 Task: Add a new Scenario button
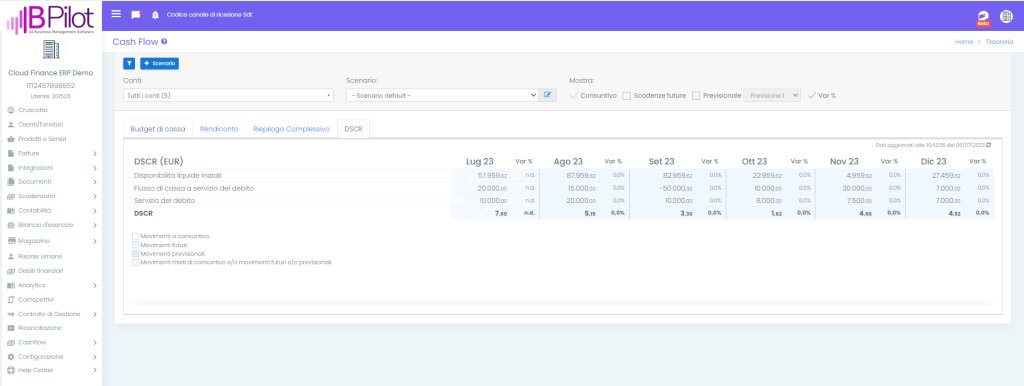click(159, 63)
